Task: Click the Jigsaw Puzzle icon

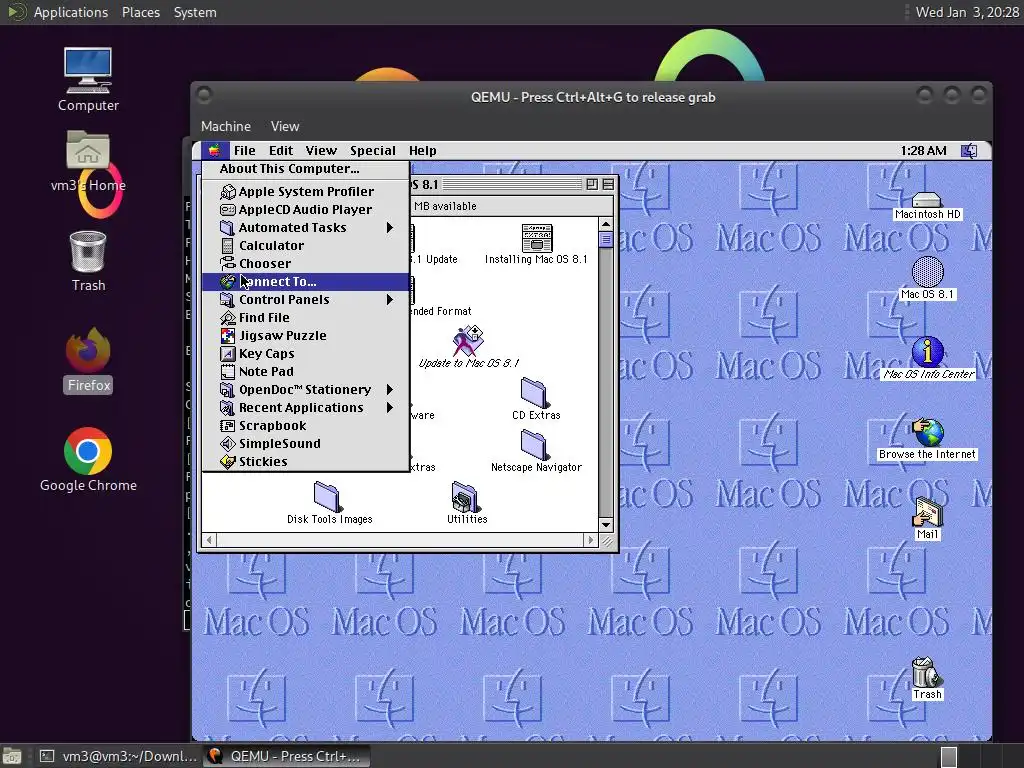Action: (x=227, y=336)
